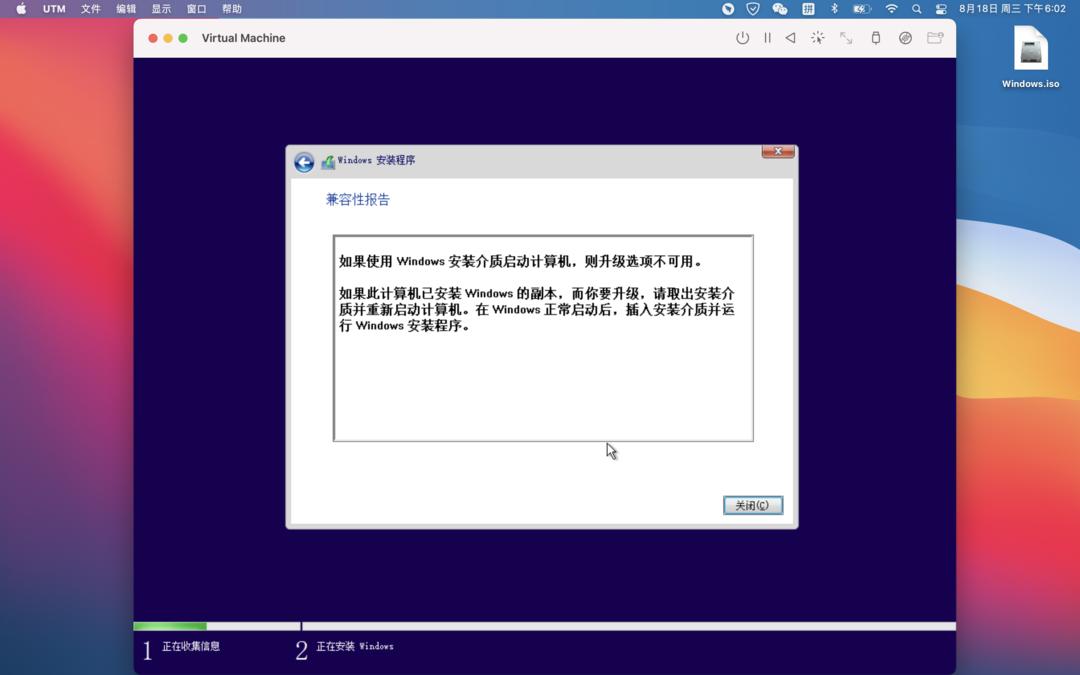Image resolution: width=1080 pixels, height=675 pixels.
Task: Open the USB devices icon
Action: pyautogui.click(x=874, y=37)
